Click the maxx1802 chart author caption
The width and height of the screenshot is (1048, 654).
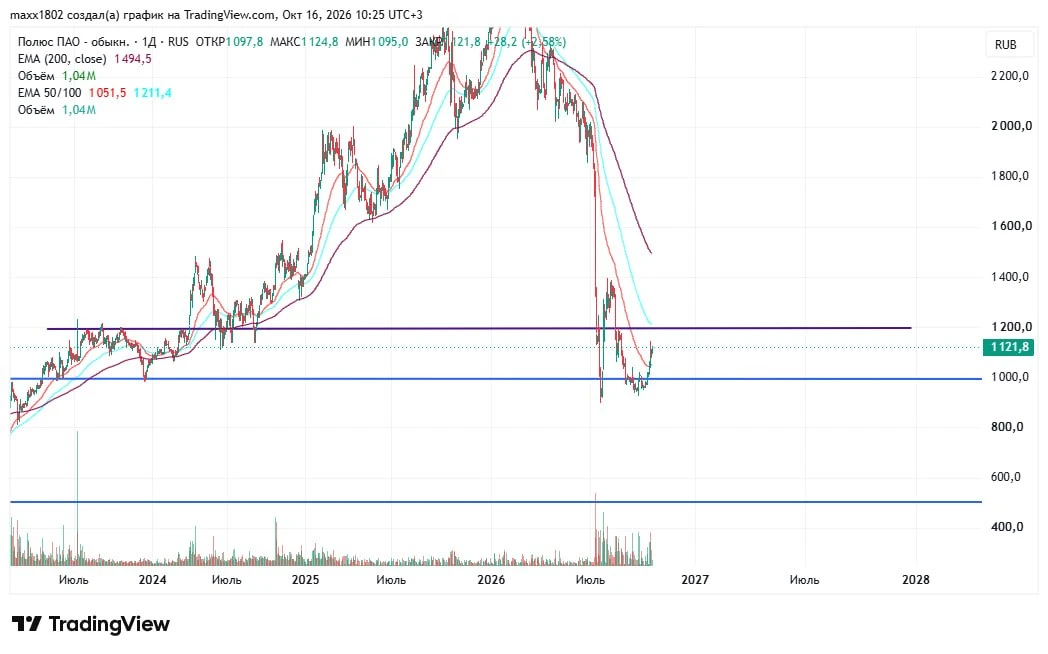tap(216, 15)
